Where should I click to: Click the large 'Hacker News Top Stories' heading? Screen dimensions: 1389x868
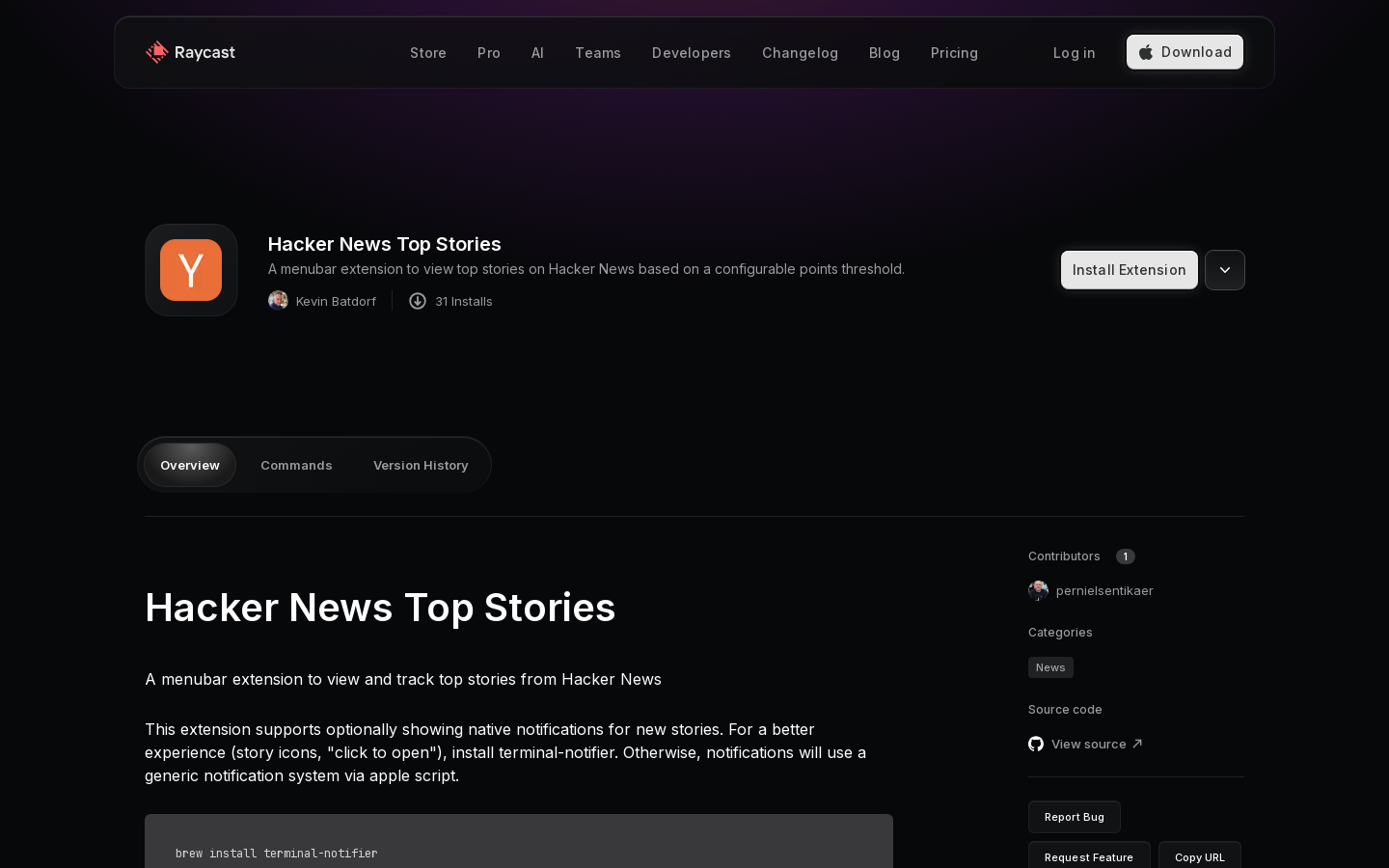pos(380,608)
